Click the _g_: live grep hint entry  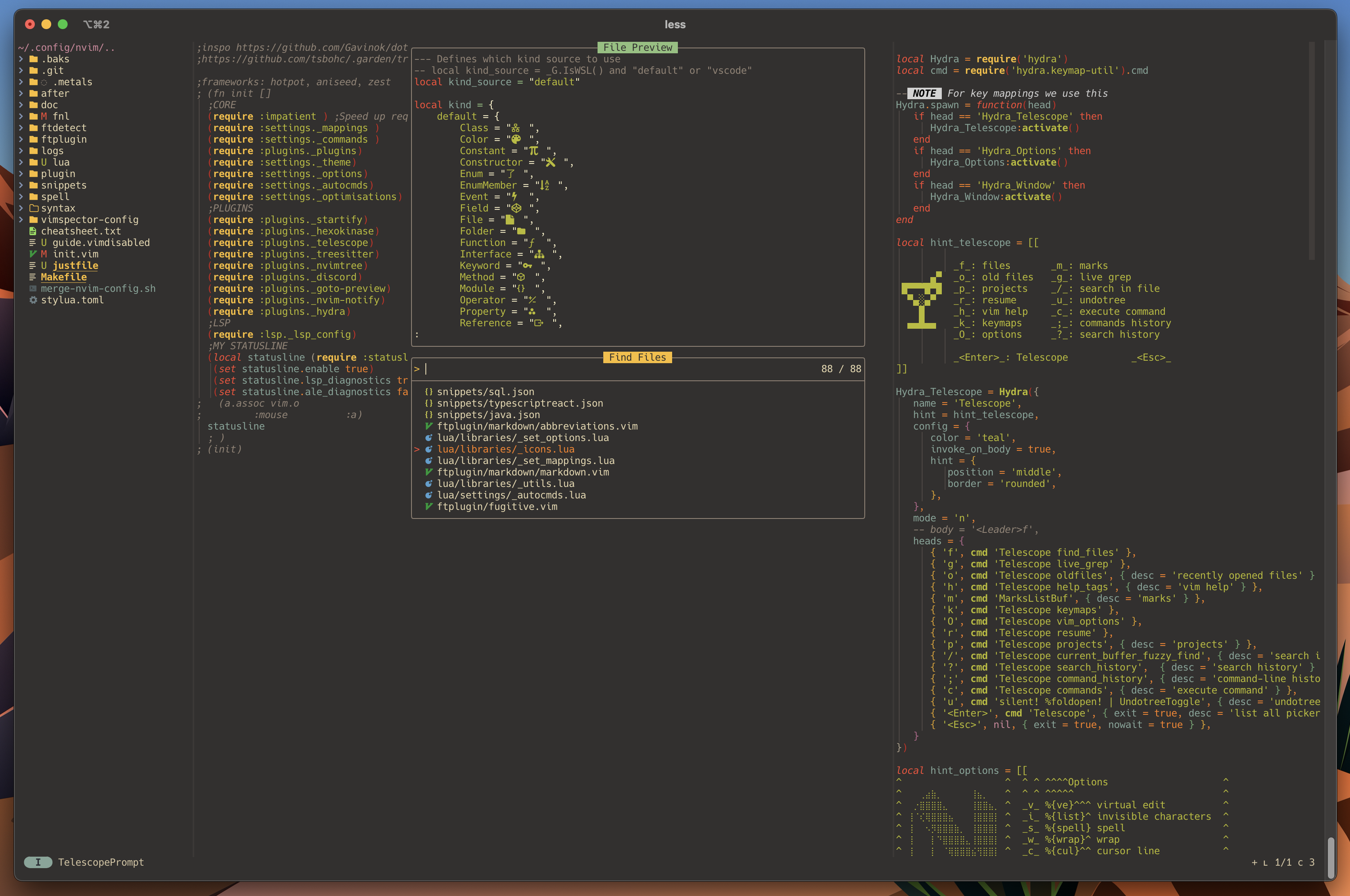coord(1091,277)
